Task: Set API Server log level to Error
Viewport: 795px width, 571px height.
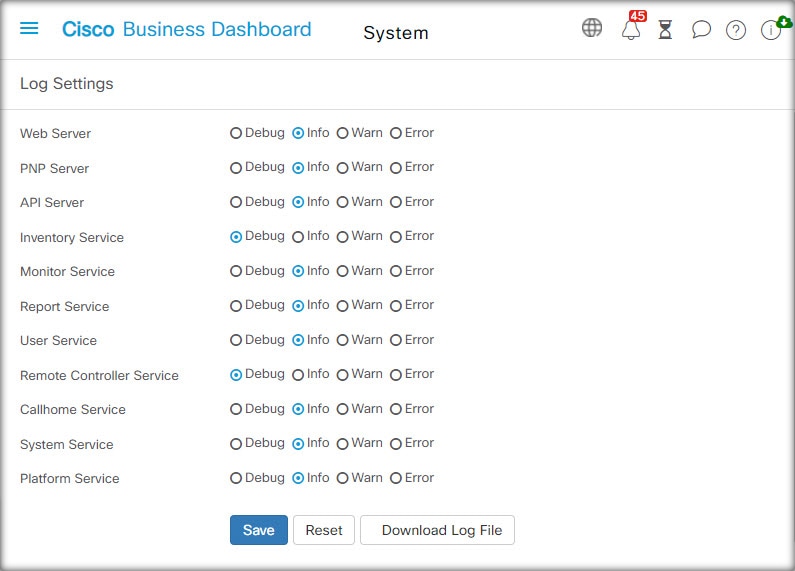Action: click(396, 202)
